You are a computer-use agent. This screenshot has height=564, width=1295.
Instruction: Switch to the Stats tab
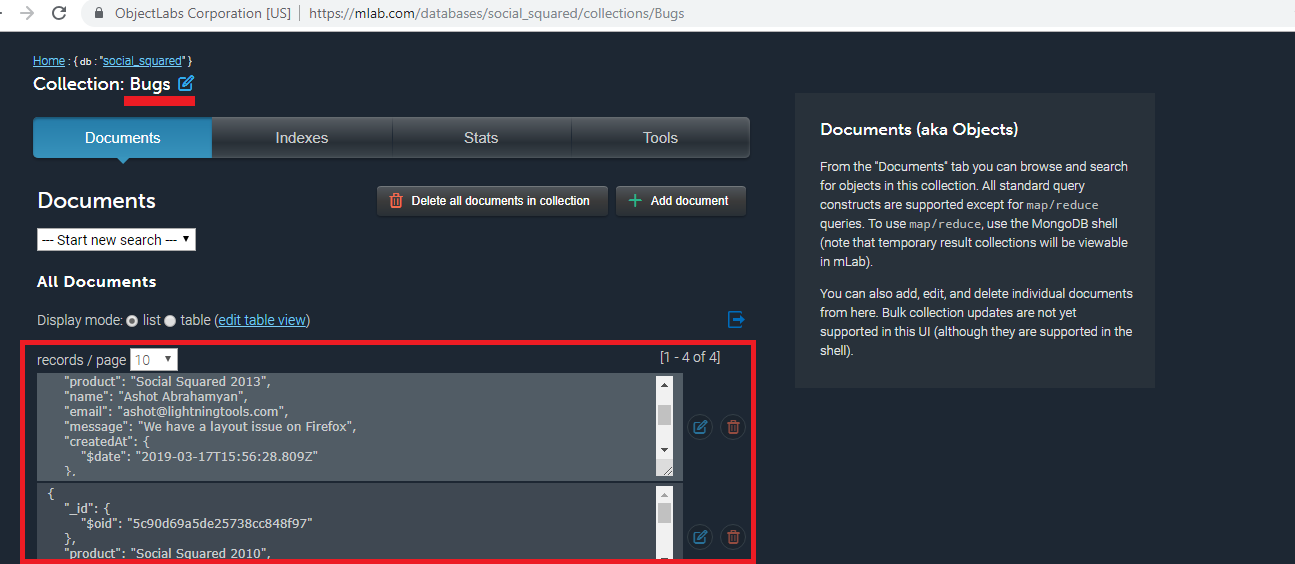point(481,138)
